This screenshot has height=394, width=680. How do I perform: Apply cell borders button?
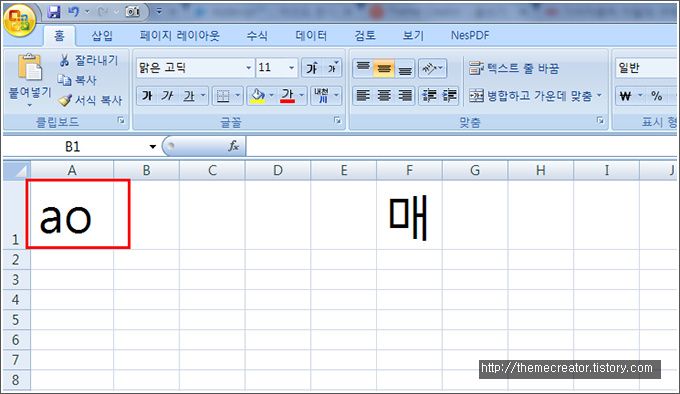click(223, 95)
